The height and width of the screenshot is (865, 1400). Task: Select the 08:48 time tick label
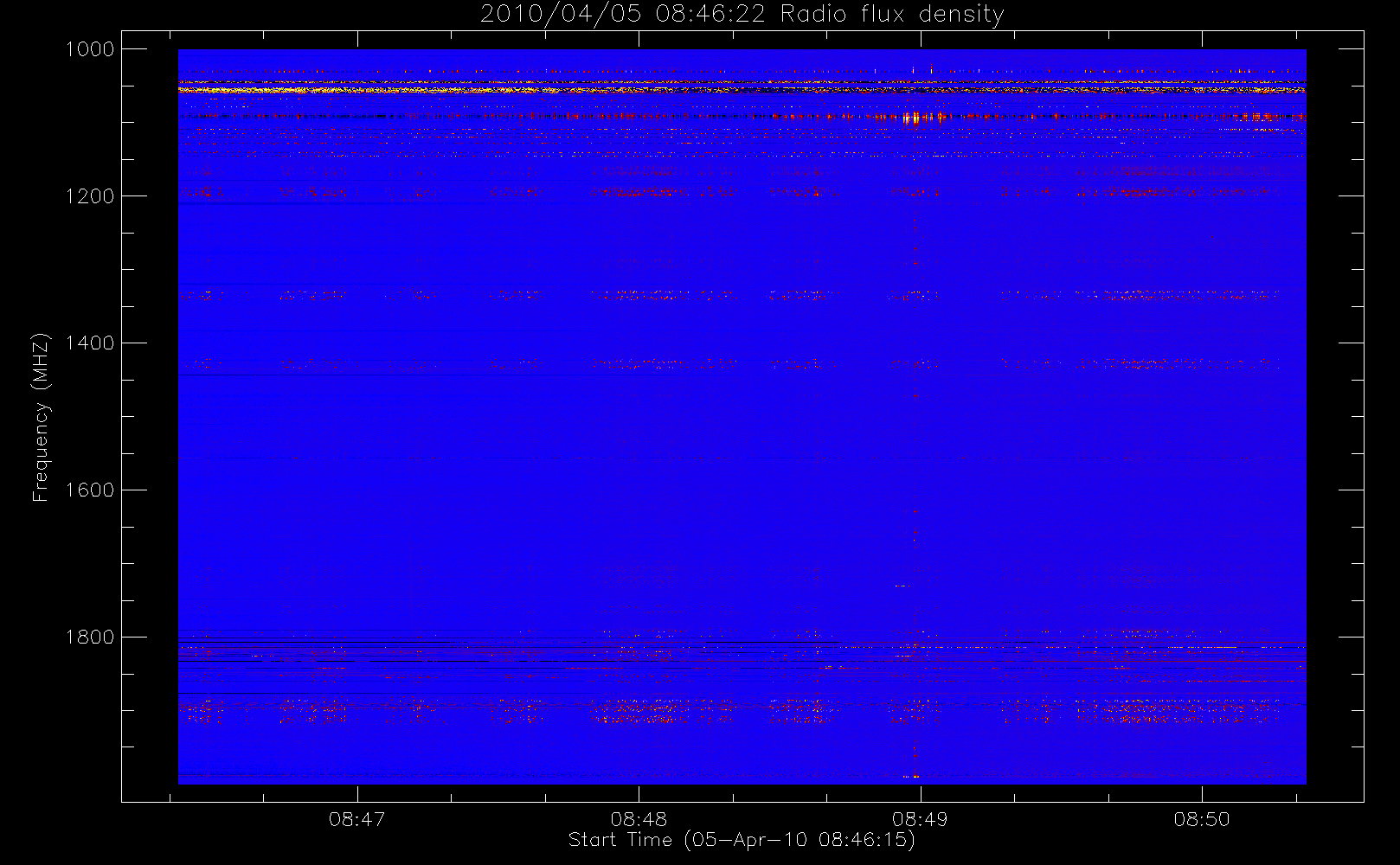click(639, 819)
